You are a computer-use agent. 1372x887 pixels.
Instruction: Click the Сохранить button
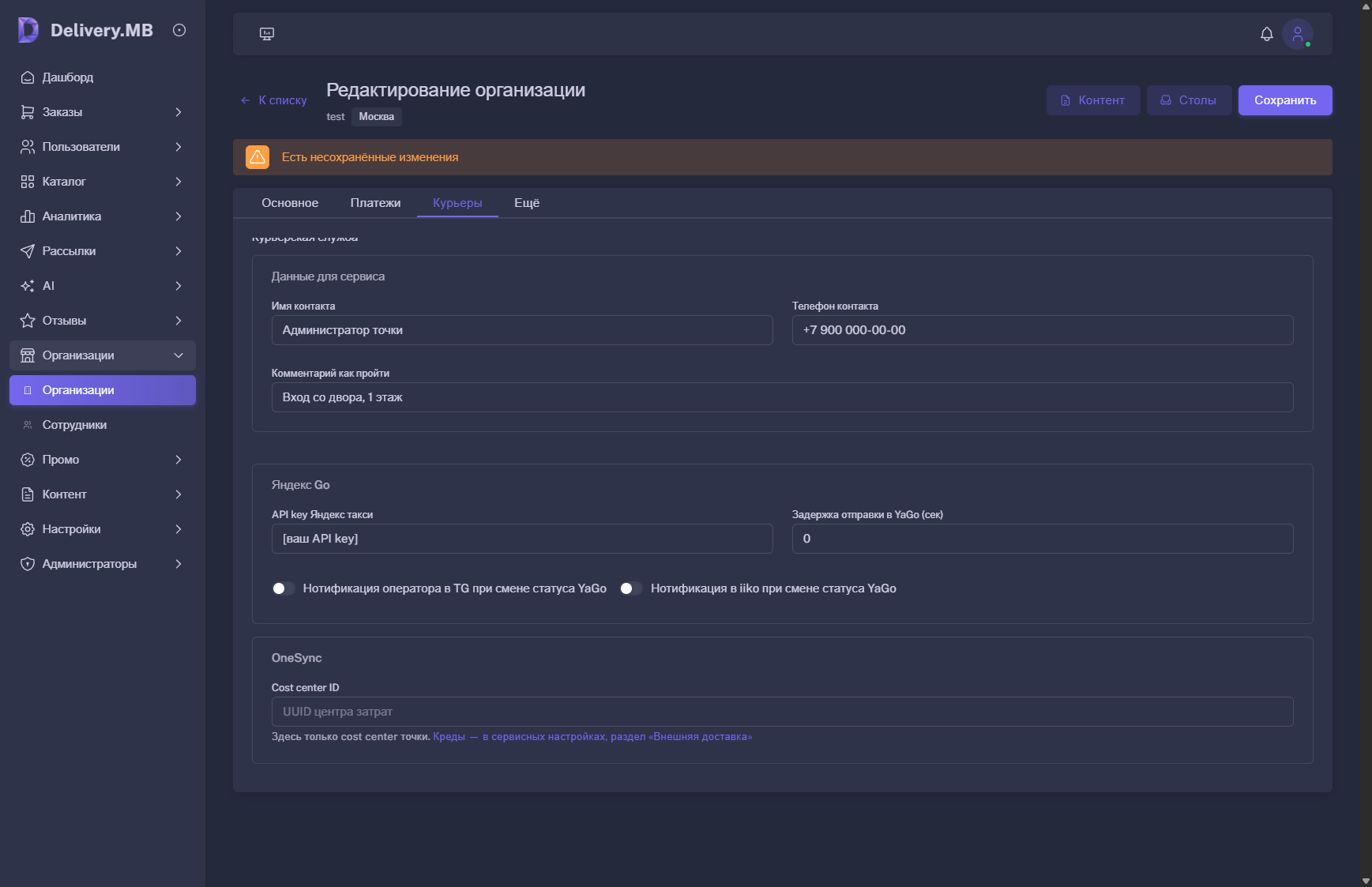1285,100
